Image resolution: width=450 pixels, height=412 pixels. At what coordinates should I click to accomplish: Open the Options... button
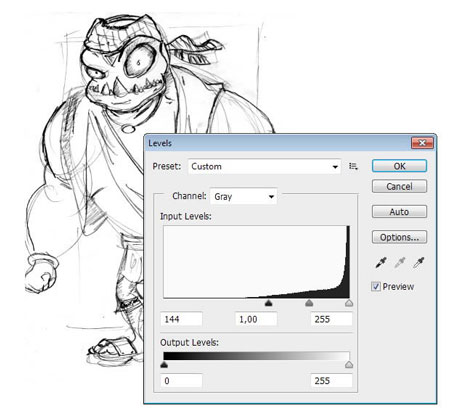tap(399, 237)
